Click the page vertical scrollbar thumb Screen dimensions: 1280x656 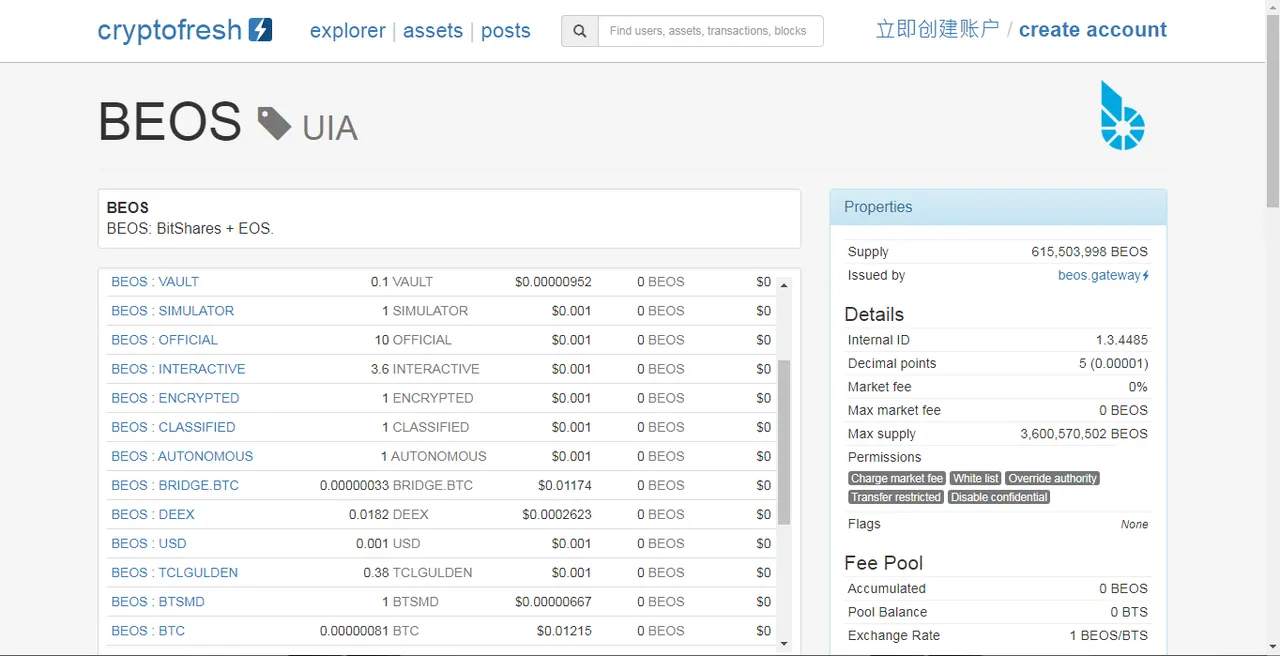(x=1272, y=111)
